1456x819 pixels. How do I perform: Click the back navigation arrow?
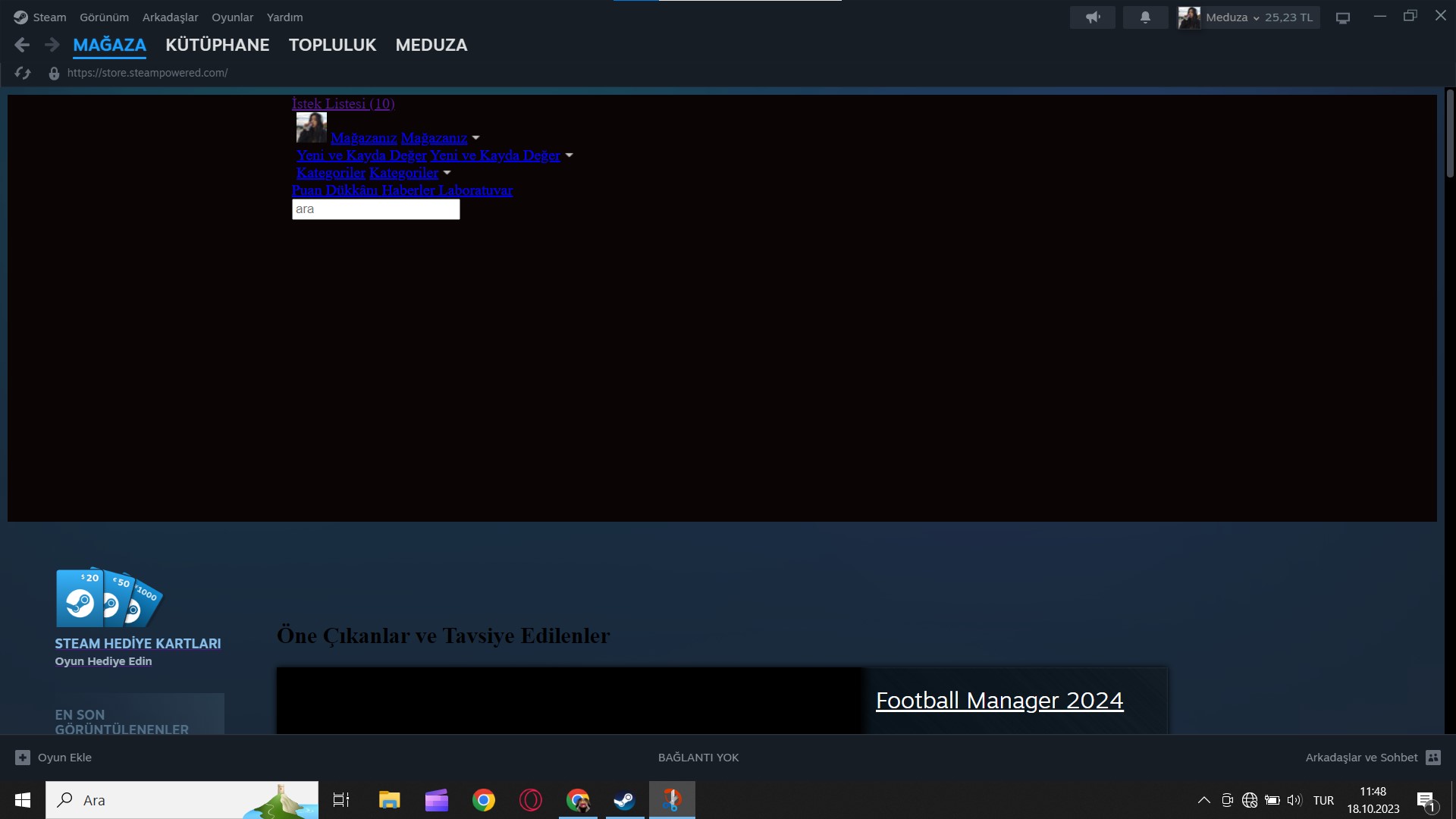click(x=22, y=45)
